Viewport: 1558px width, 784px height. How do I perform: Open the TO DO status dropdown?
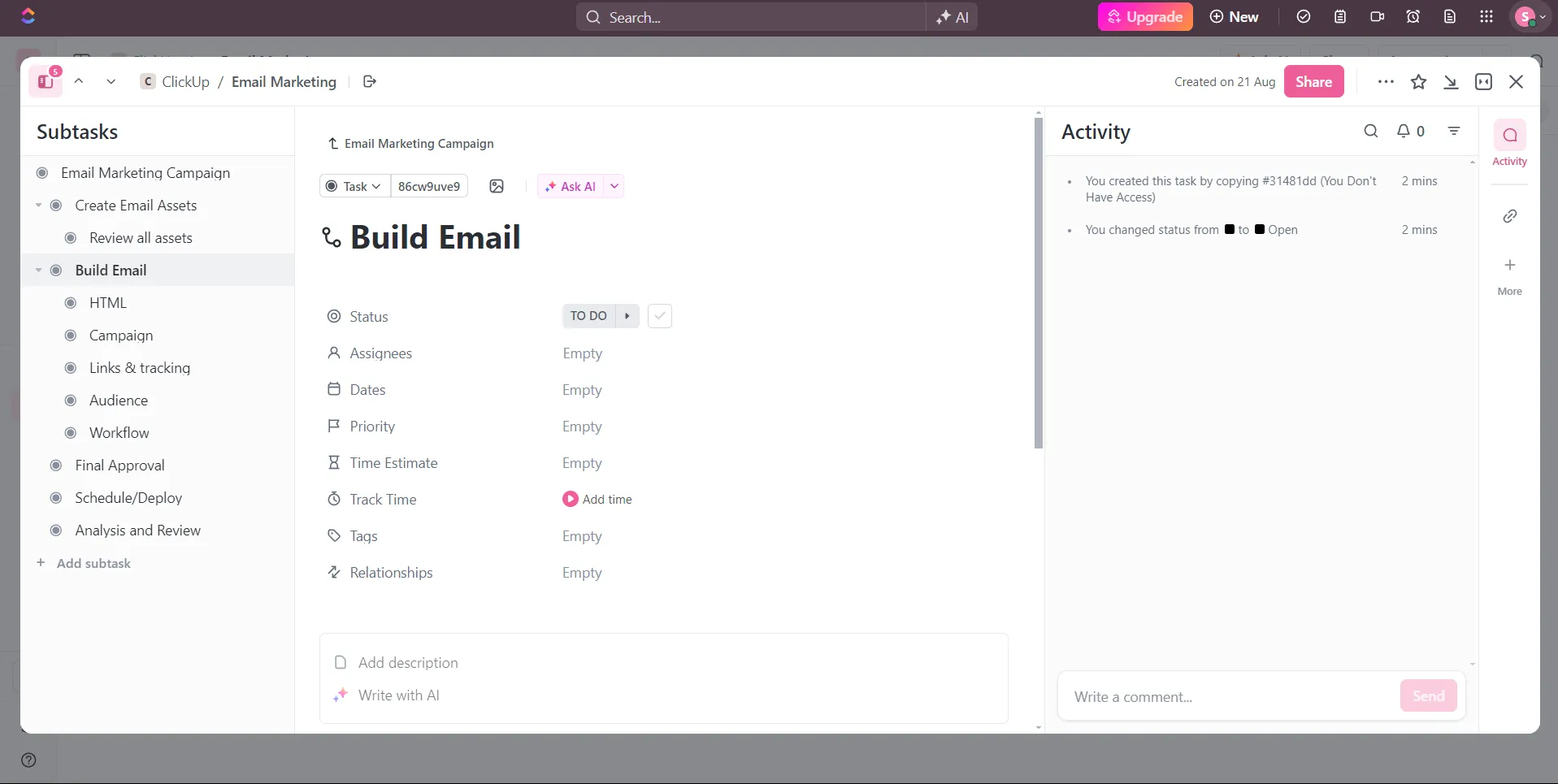[x=588, y=316]
